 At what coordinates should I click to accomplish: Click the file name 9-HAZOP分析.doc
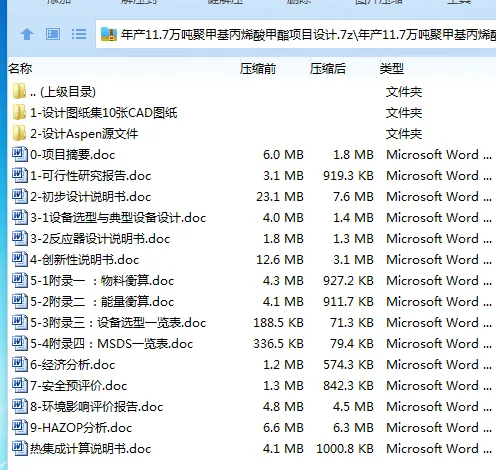click(81, 428)
